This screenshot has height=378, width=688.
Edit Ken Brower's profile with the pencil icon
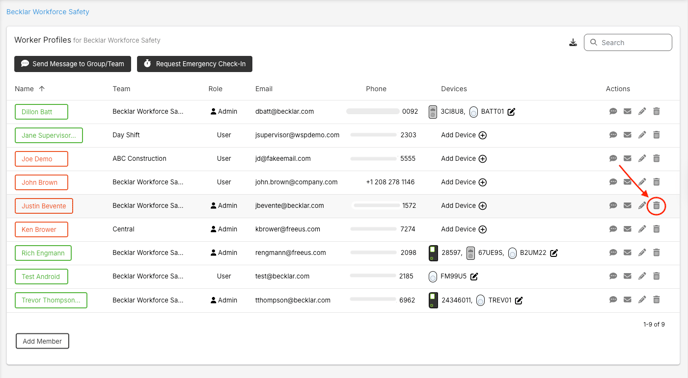pyautogui.click(x=642, y=229)
